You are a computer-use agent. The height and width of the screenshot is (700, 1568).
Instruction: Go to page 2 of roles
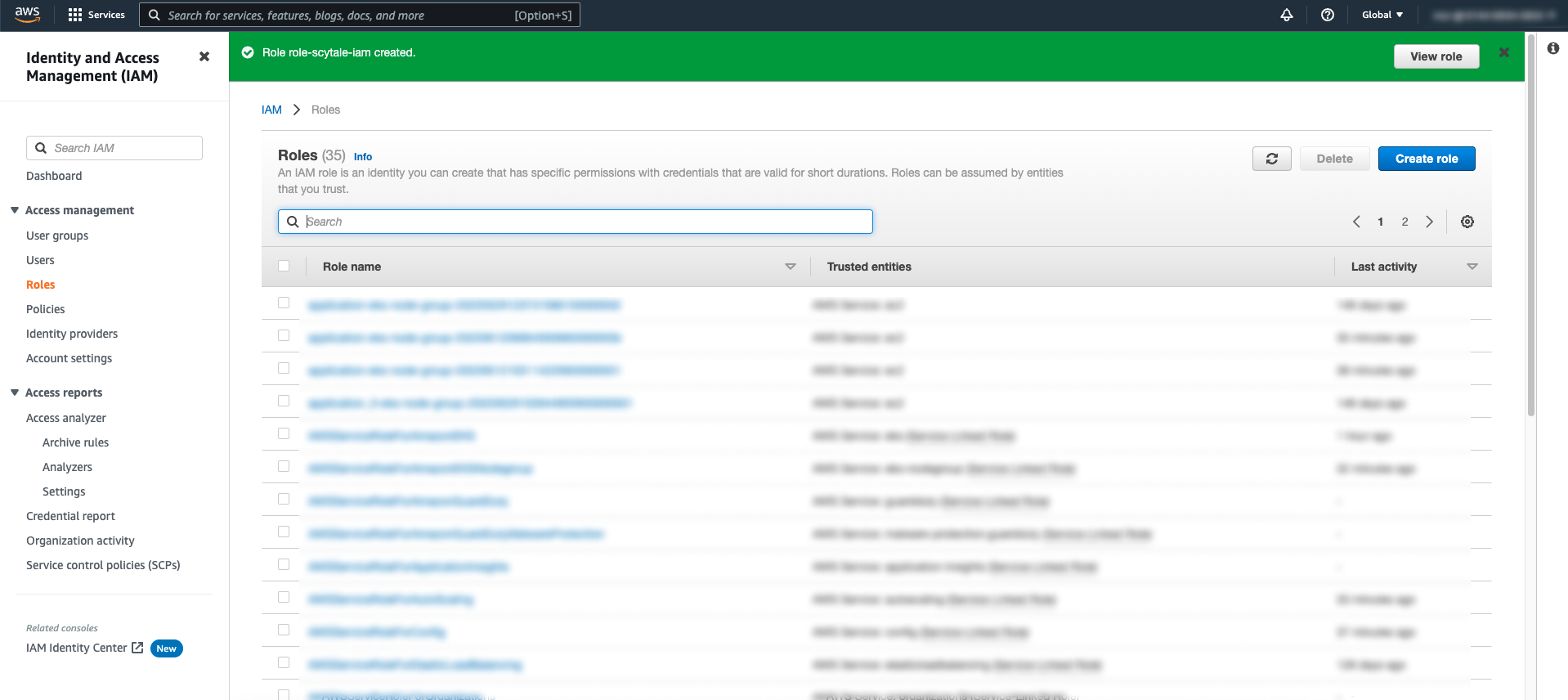tap(1405, 222)
